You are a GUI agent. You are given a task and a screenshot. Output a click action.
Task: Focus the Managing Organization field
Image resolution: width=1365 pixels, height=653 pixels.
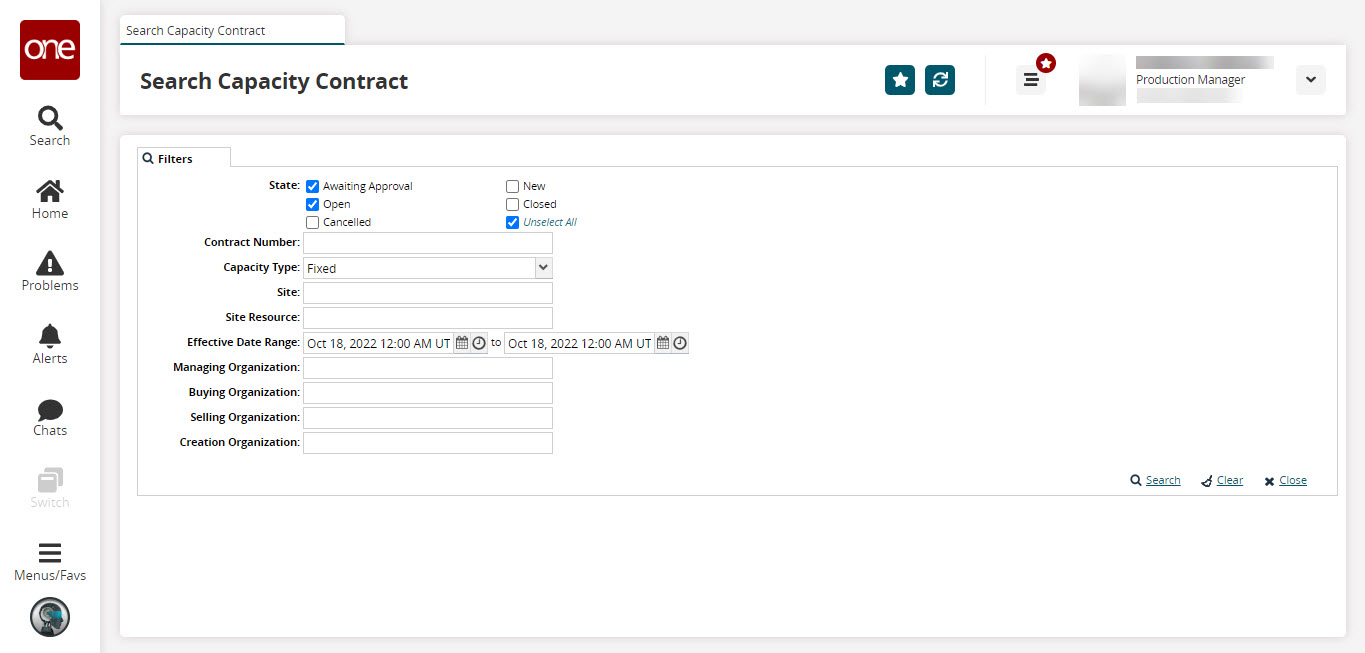point(428,368)
